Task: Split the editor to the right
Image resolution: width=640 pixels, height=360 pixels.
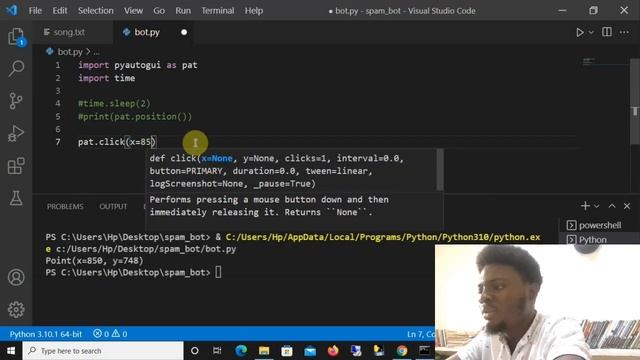Action: click(607, 32)
